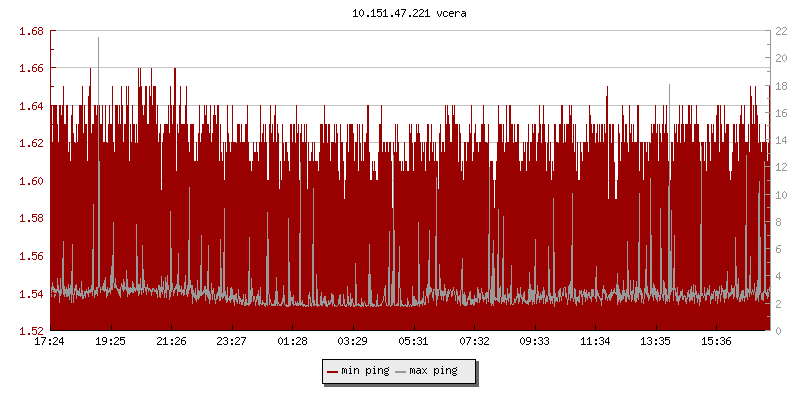Click the min ping red legend swatch
The width and height of the screenshot is (800, 400).
pyautogui.click(x=333, y=371)
